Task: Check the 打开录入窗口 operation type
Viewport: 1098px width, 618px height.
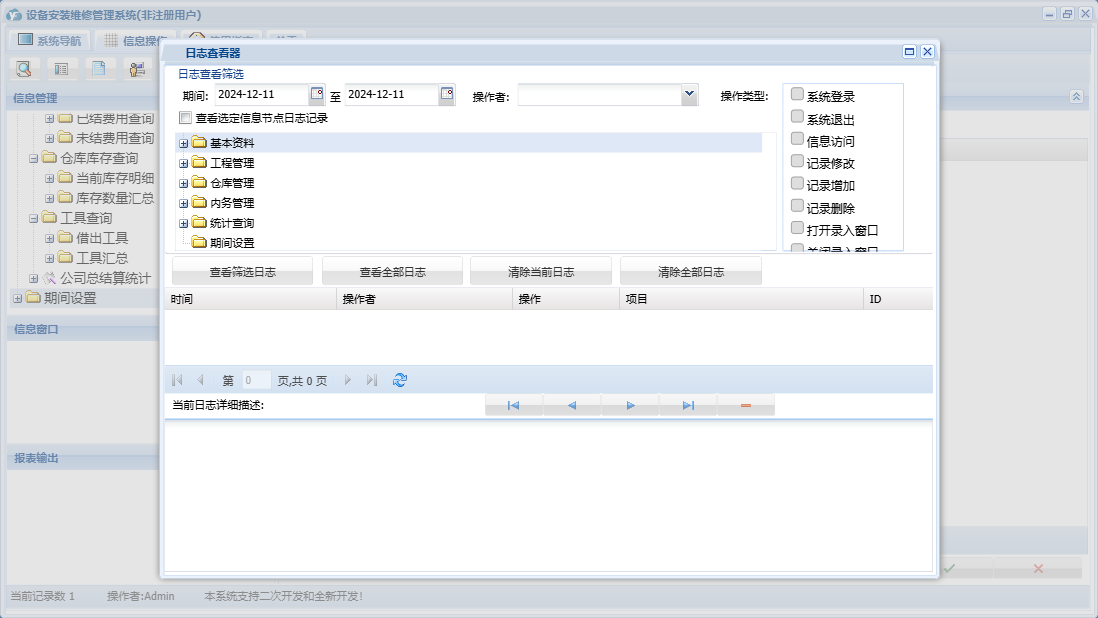Action: [x=797, y=228]
